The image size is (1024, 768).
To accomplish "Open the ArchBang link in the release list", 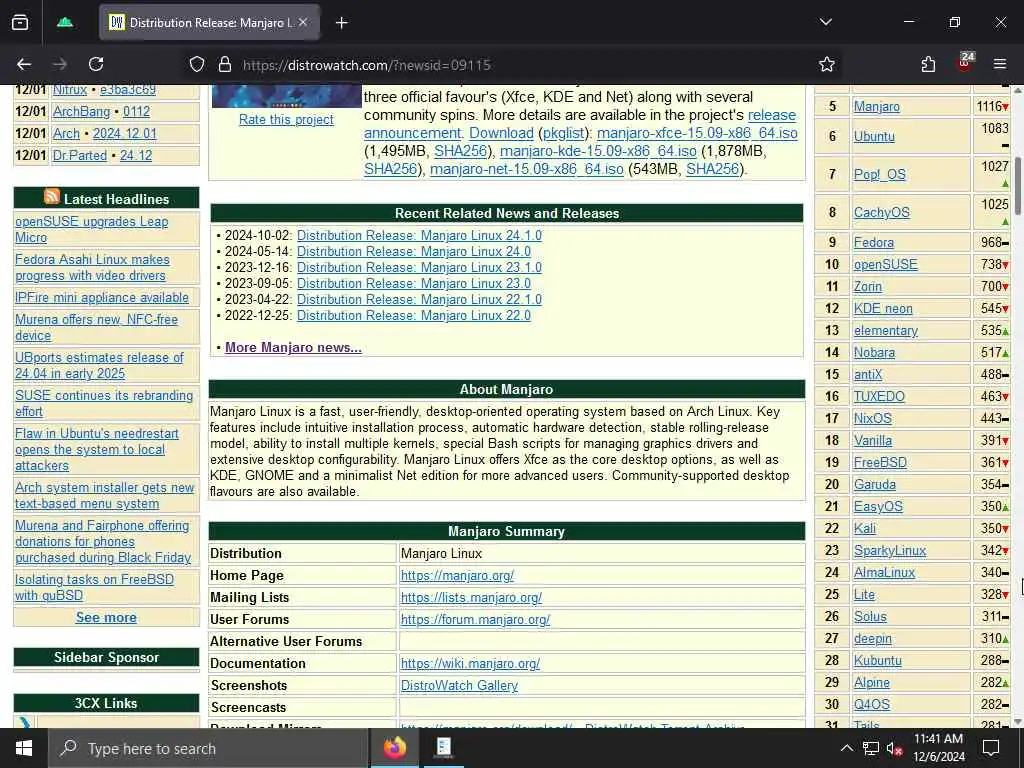I will click(x=81, y=112).
